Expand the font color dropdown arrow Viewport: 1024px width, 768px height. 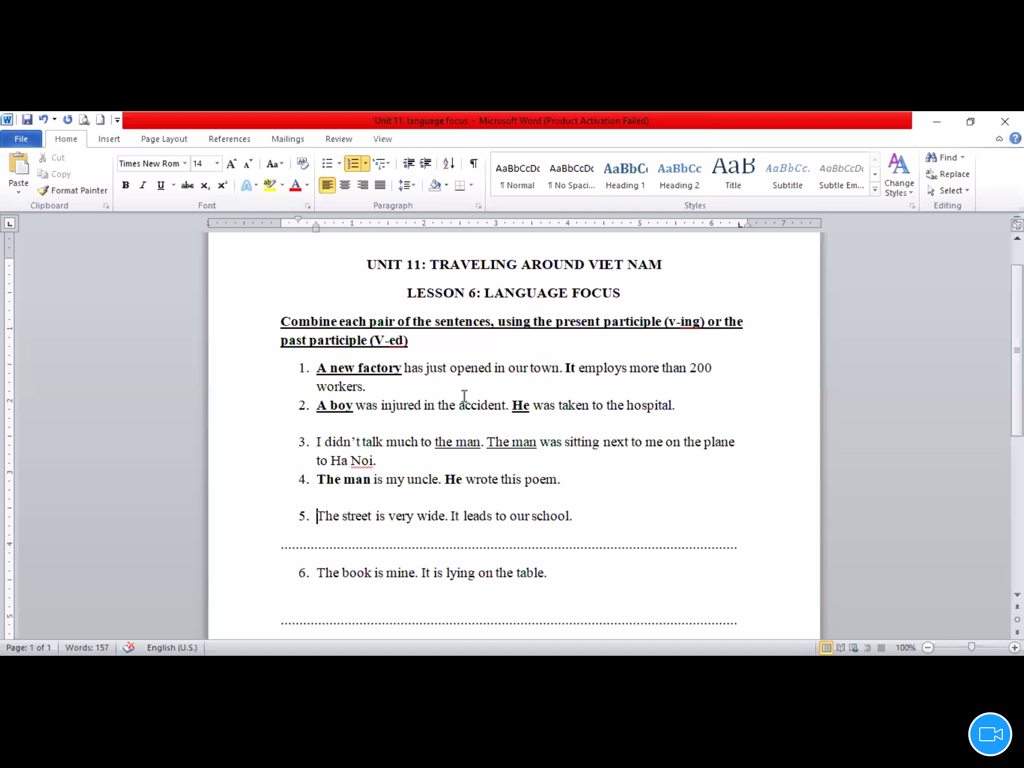point(307,185)
